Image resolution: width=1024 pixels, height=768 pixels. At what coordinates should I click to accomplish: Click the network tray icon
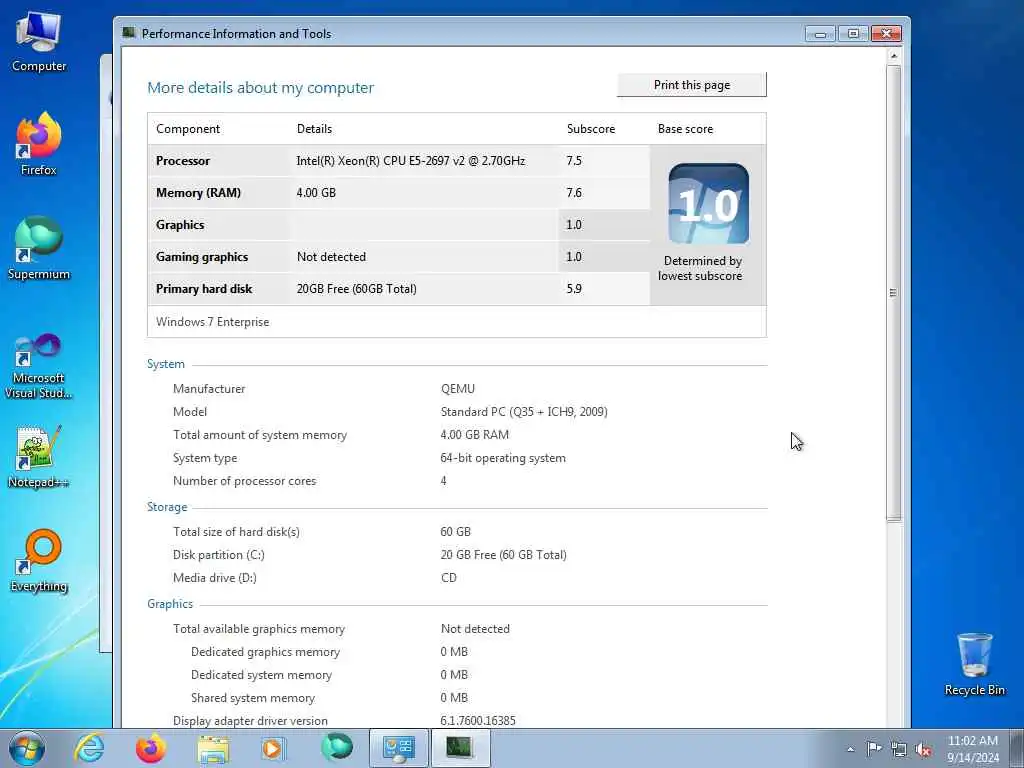coord(899,749)
